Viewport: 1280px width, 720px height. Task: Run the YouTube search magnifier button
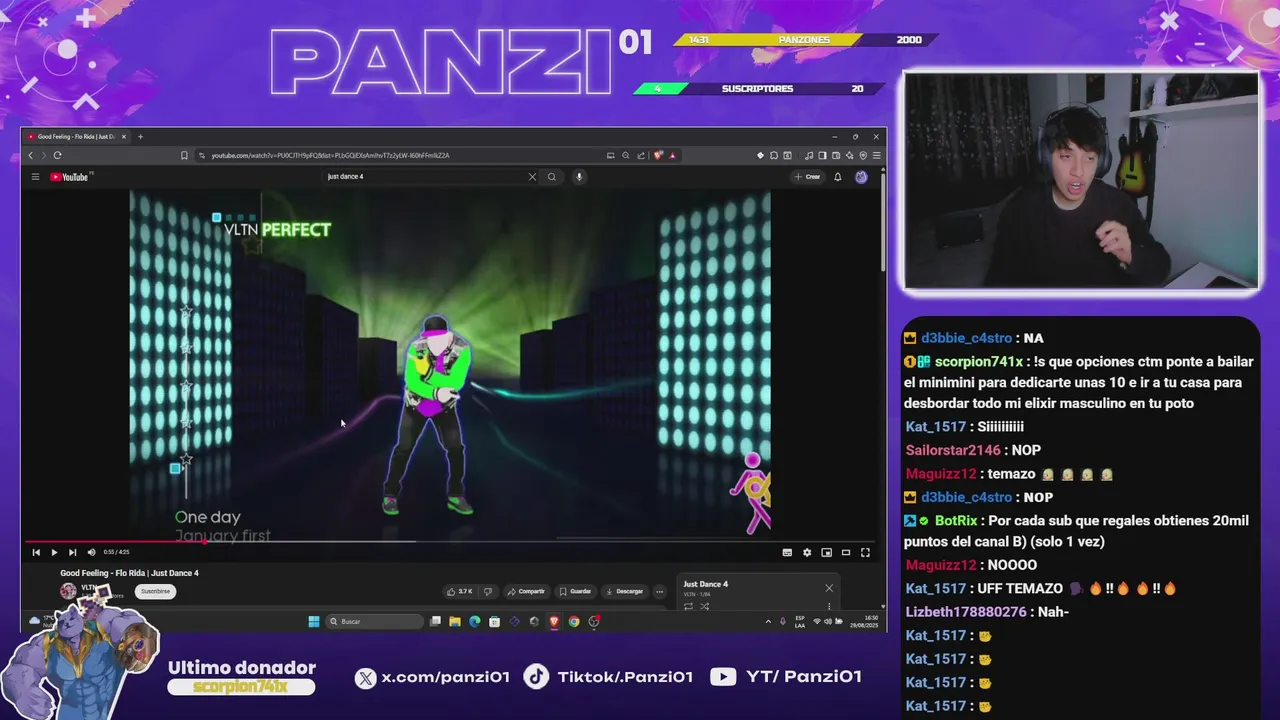click(x=551, y=177)
